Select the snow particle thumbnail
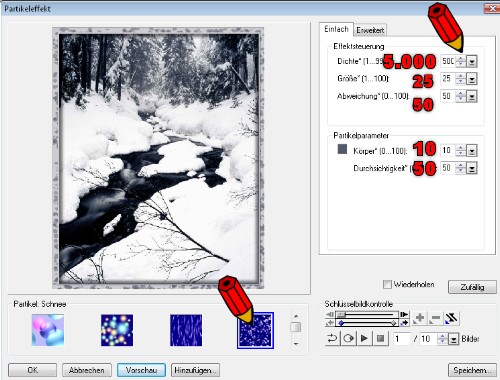This screenshot has height=380, width=500. 256,331
